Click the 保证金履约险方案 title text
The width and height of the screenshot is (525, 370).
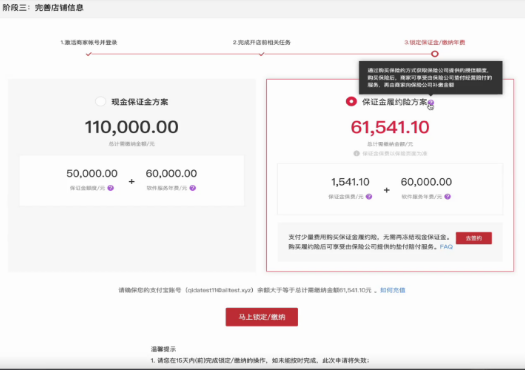pos(394,102)
